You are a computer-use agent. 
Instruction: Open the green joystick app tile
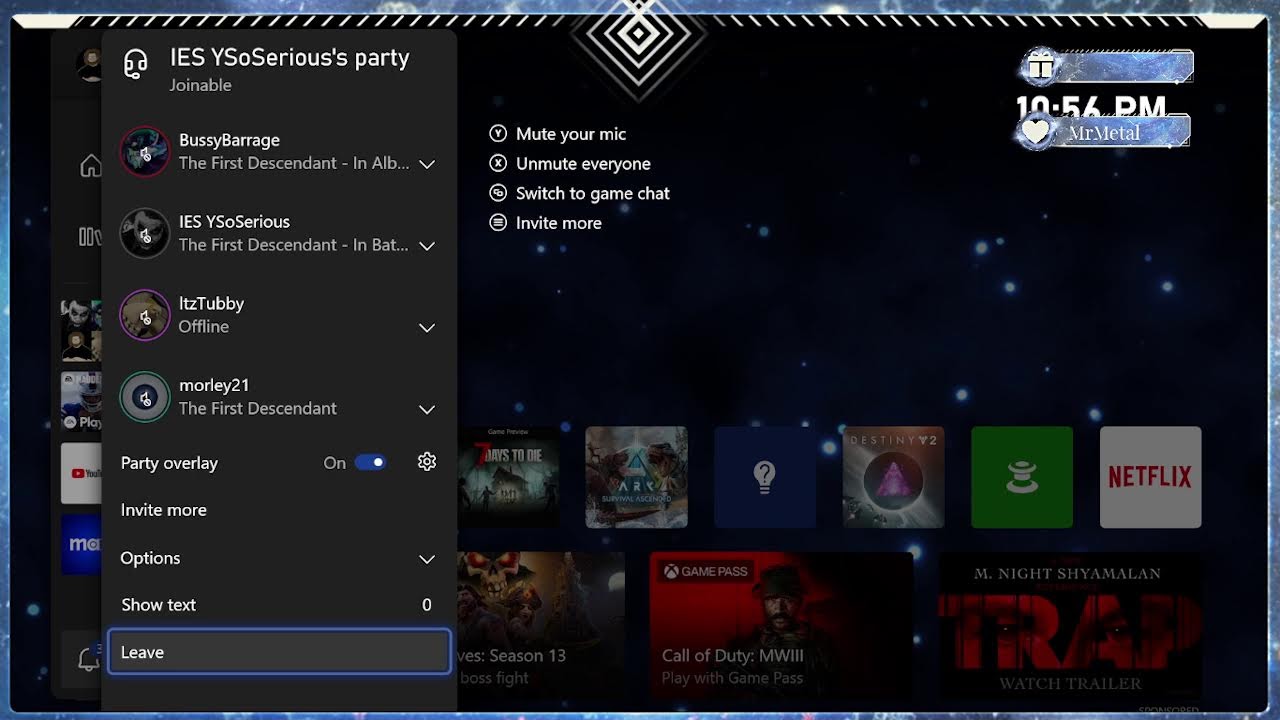coord(1022,477)
